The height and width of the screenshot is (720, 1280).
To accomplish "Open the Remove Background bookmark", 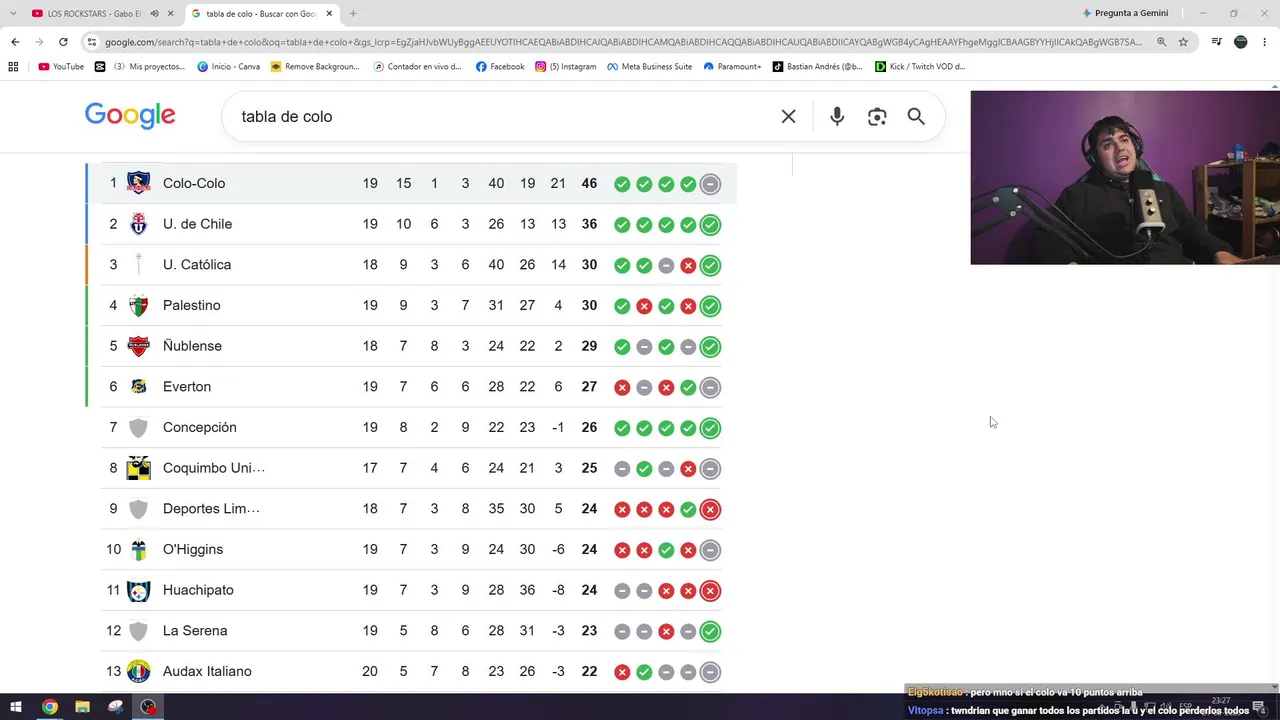I will tap(315, 67).
